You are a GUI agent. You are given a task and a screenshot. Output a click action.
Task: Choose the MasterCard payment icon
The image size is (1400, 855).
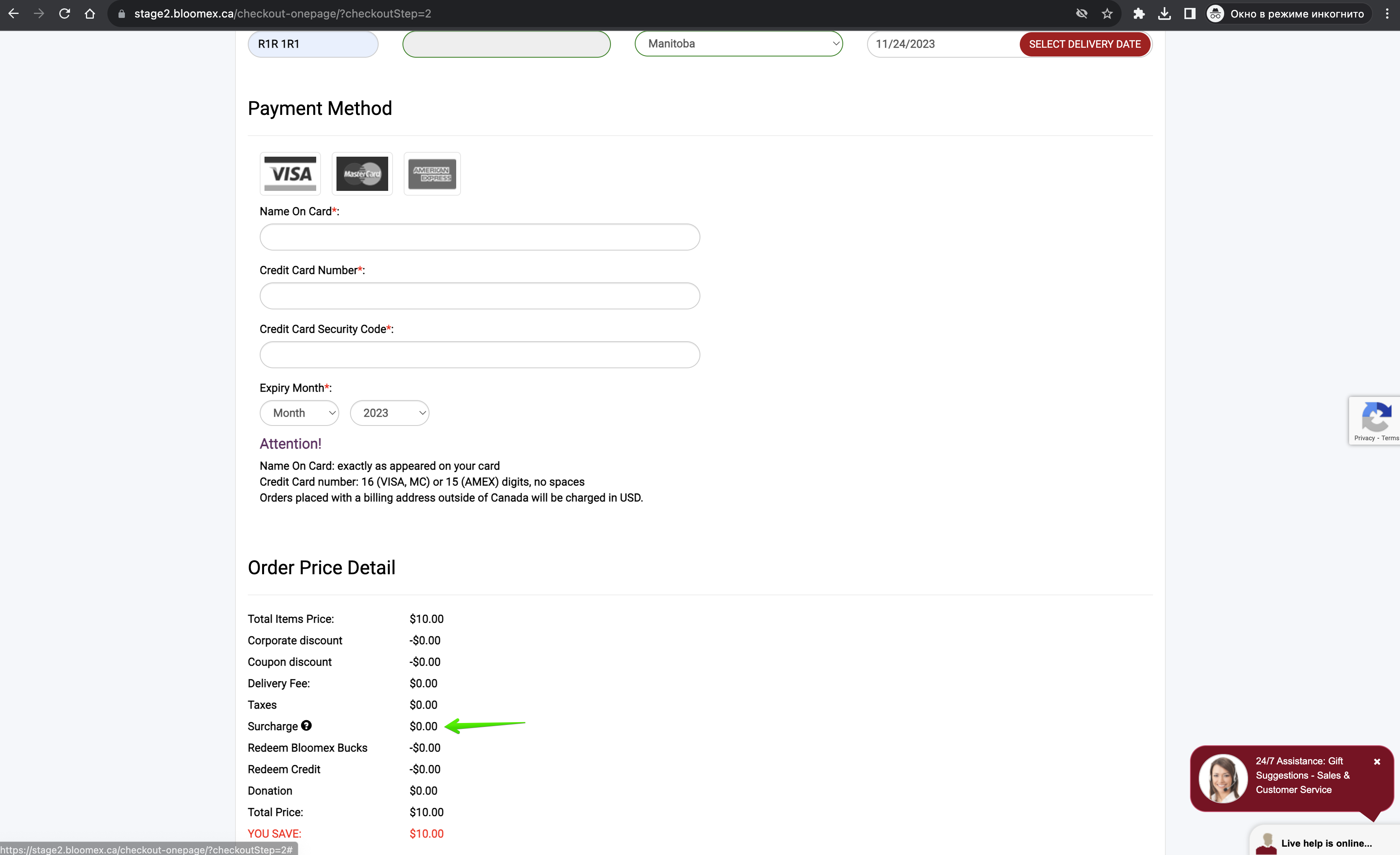tap(362, 174)
